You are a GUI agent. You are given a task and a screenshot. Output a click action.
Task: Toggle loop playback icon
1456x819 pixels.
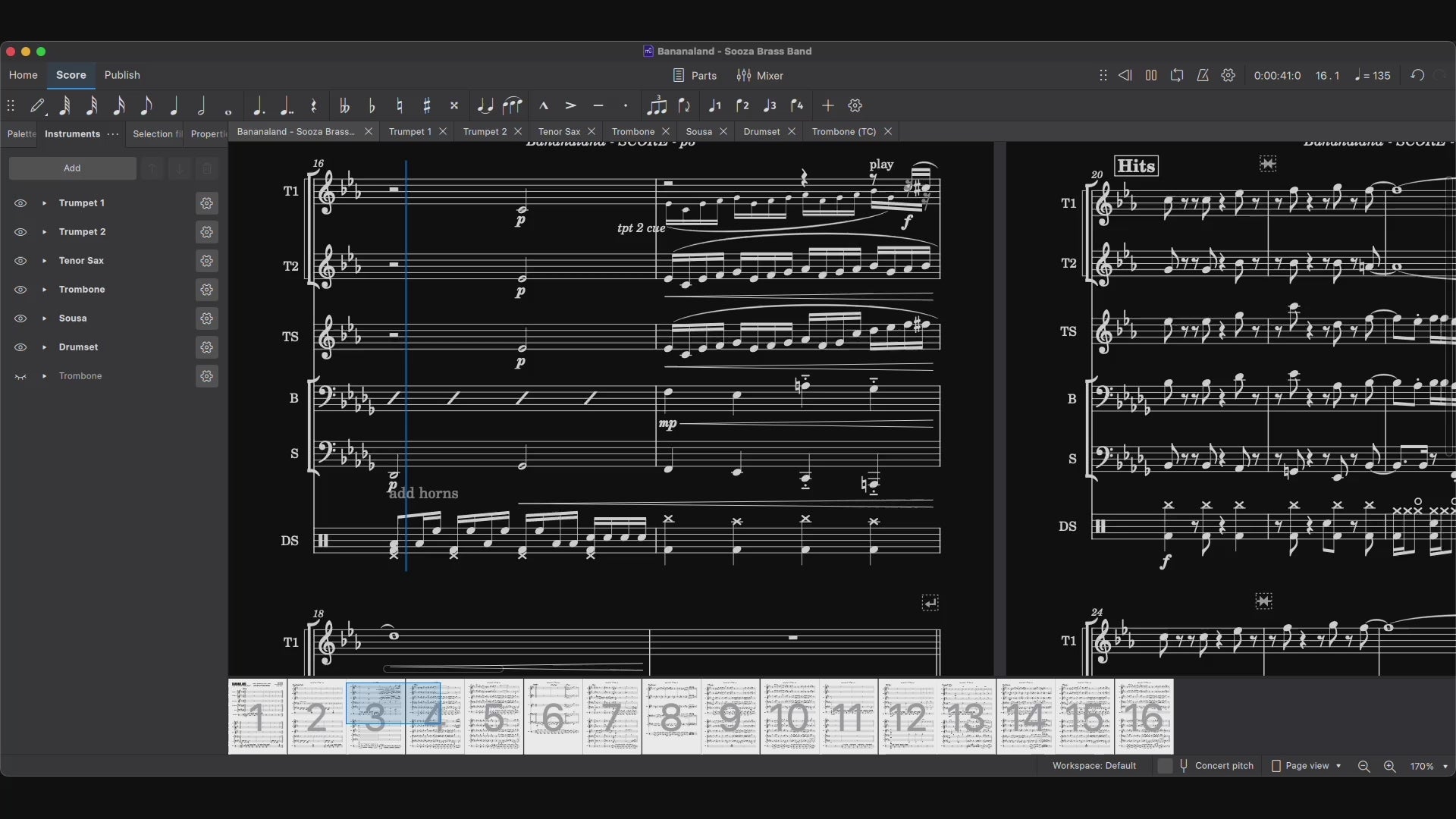[x=1177, y=76]
